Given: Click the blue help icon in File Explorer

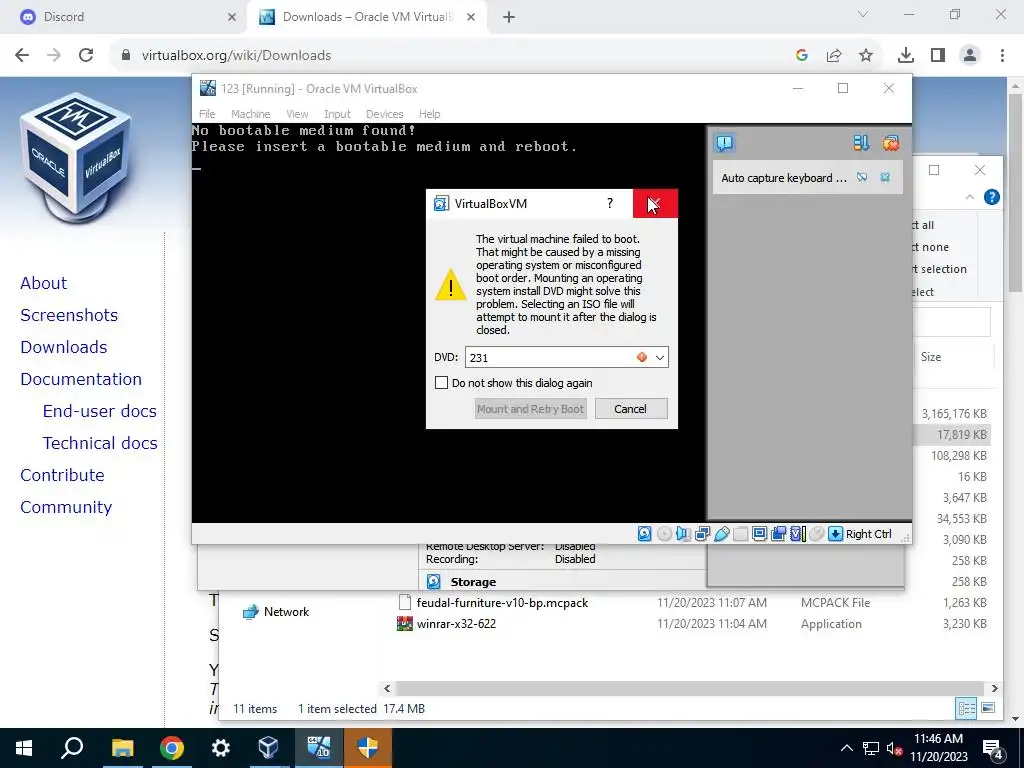Looking at the screenshot, I should coord(991,197).
